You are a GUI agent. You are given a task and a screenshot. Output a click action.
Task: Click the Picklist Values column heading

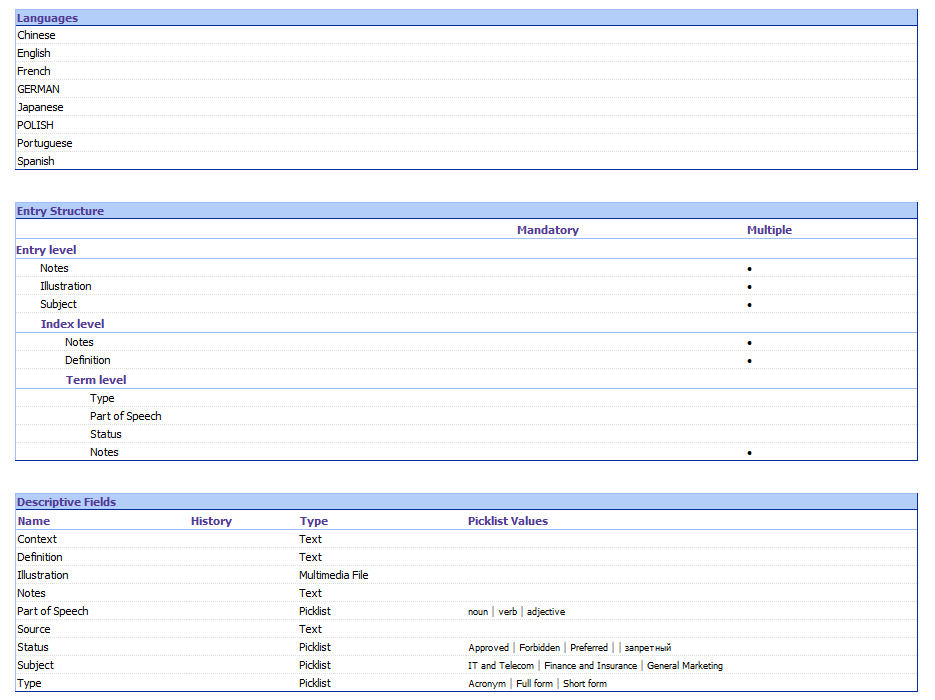tap(507, 521)
